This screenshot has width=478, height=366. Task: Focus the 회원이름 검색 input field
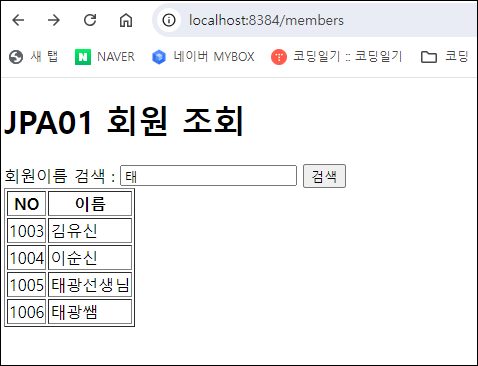pos(208,176)
